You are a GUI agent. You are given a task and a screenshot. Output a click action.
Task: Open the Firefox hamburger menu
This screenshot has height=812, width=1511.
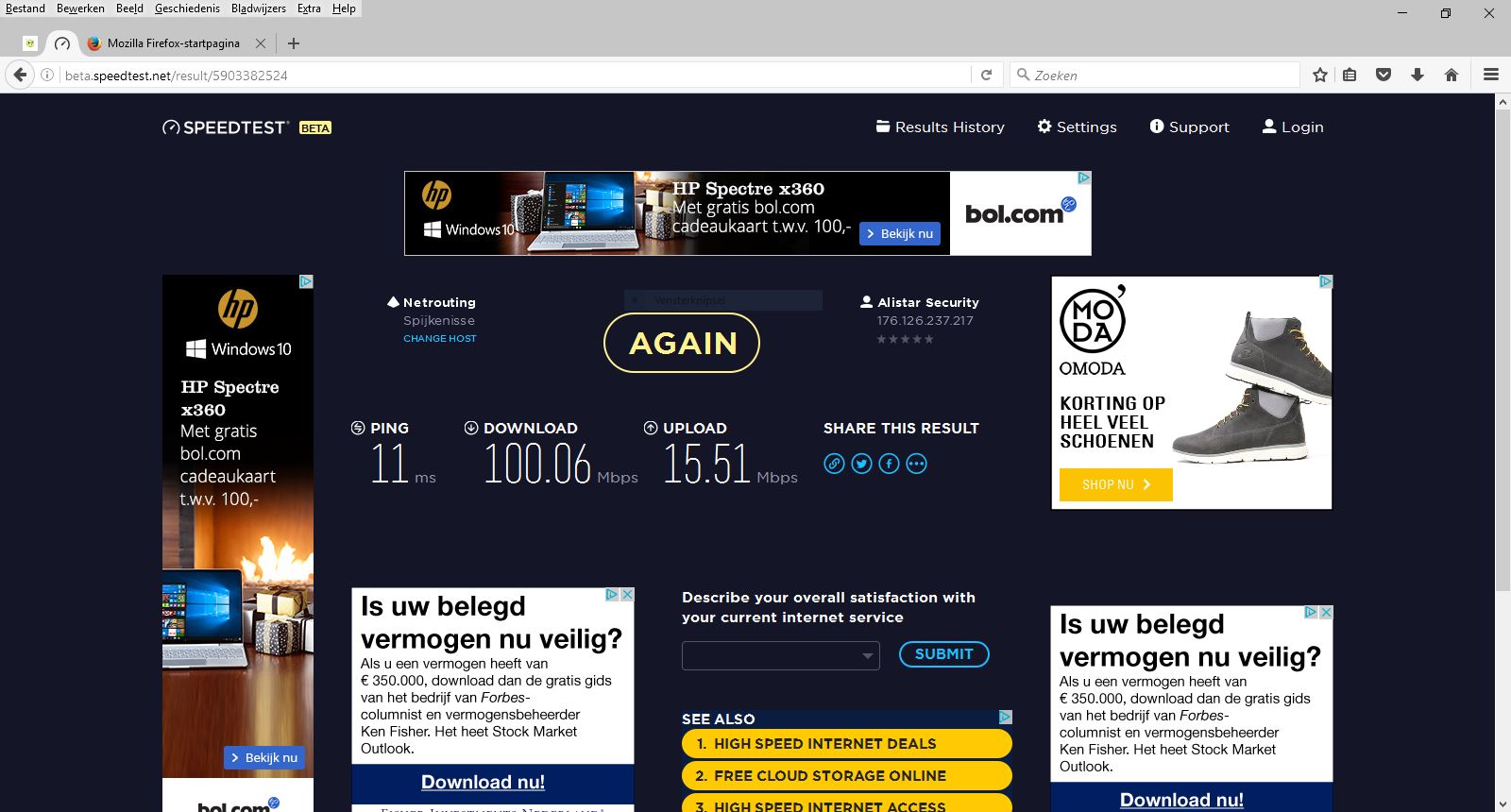point(1491,75)
